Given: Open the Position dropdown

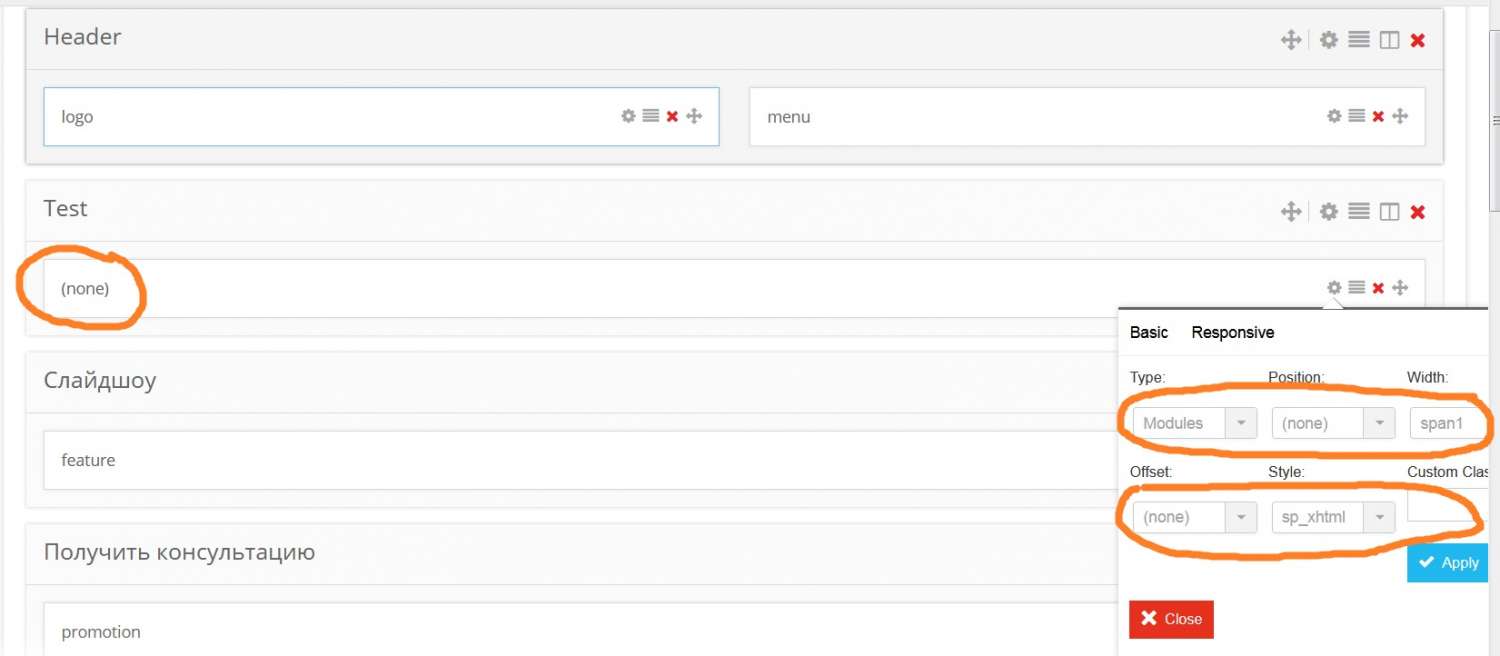Looking at the screenshot, I should pos(1332,423).
